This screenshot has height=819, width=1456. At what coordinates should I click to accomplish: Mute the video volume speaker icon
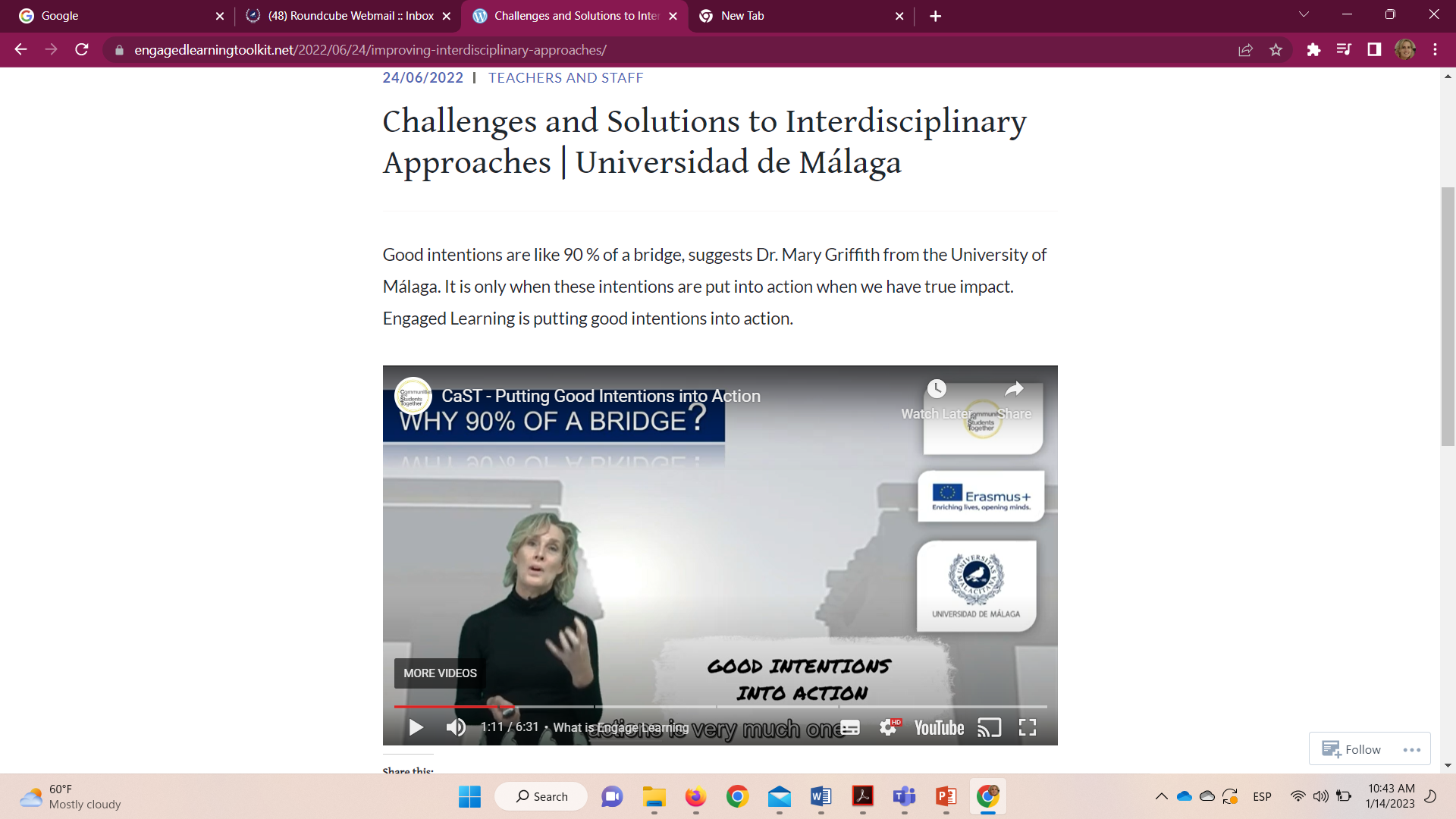pyautogui.click(x=456, y=728)
